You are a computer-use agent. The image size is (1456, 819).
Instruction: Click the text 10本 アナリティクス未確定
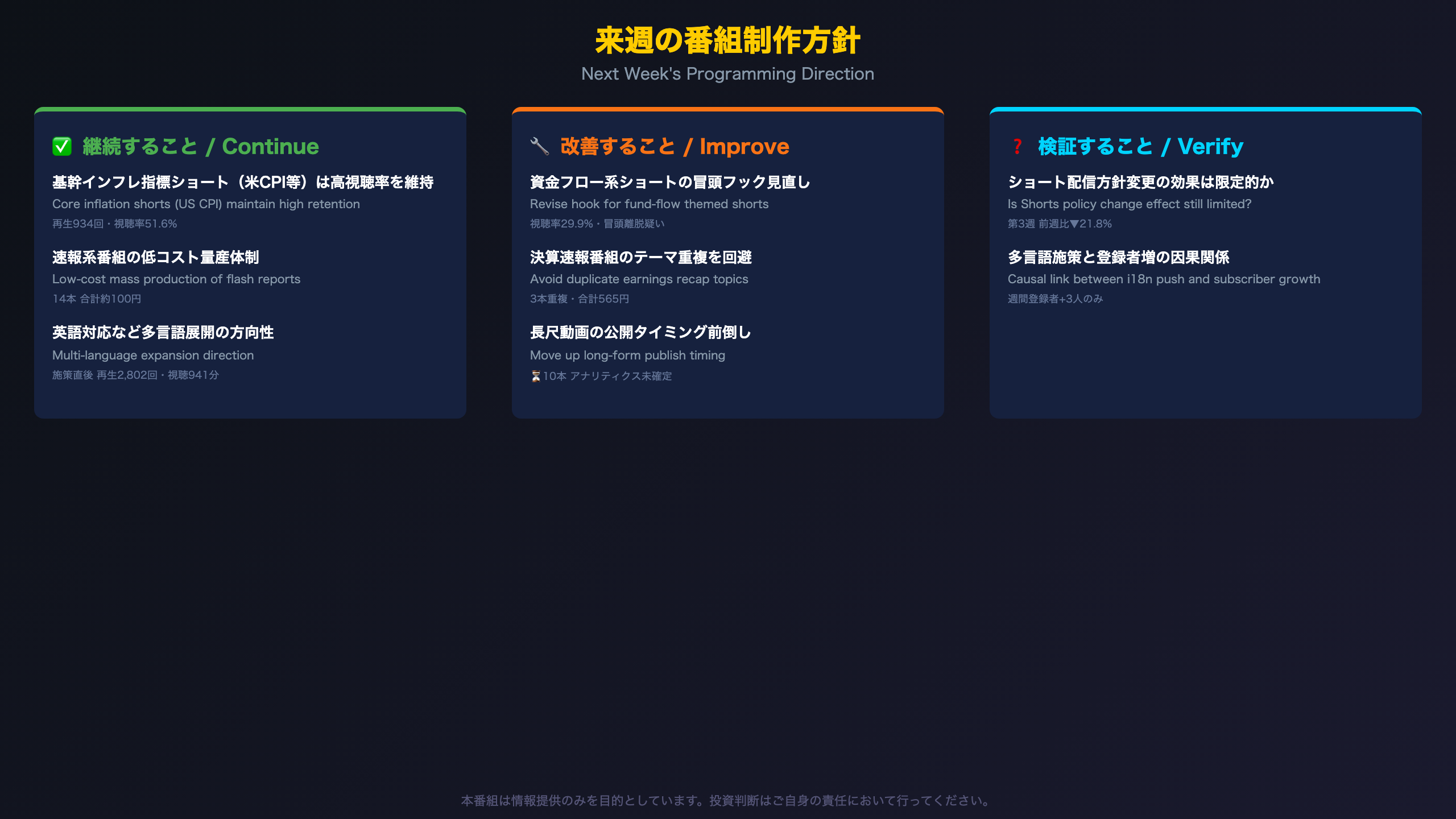click(x=607, y=376)
